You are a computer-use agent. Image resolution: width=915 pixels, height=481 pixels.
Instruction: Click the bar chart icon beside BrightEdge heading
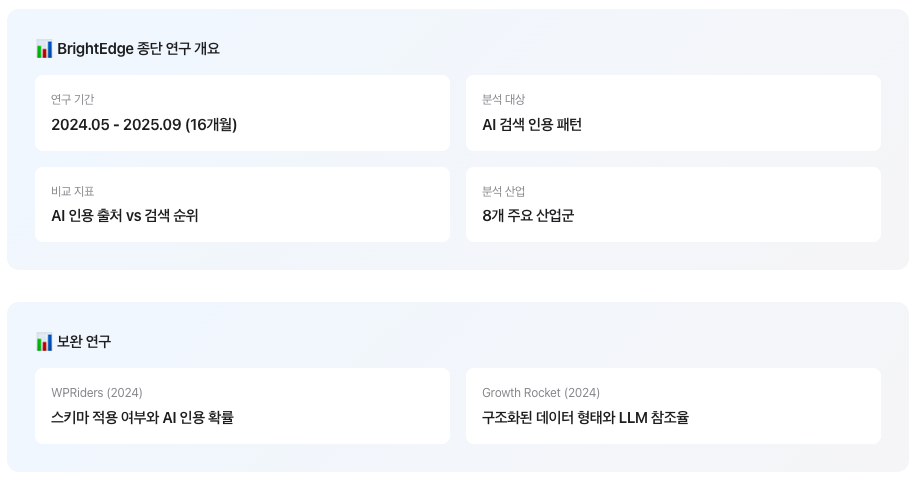(44, 49)
